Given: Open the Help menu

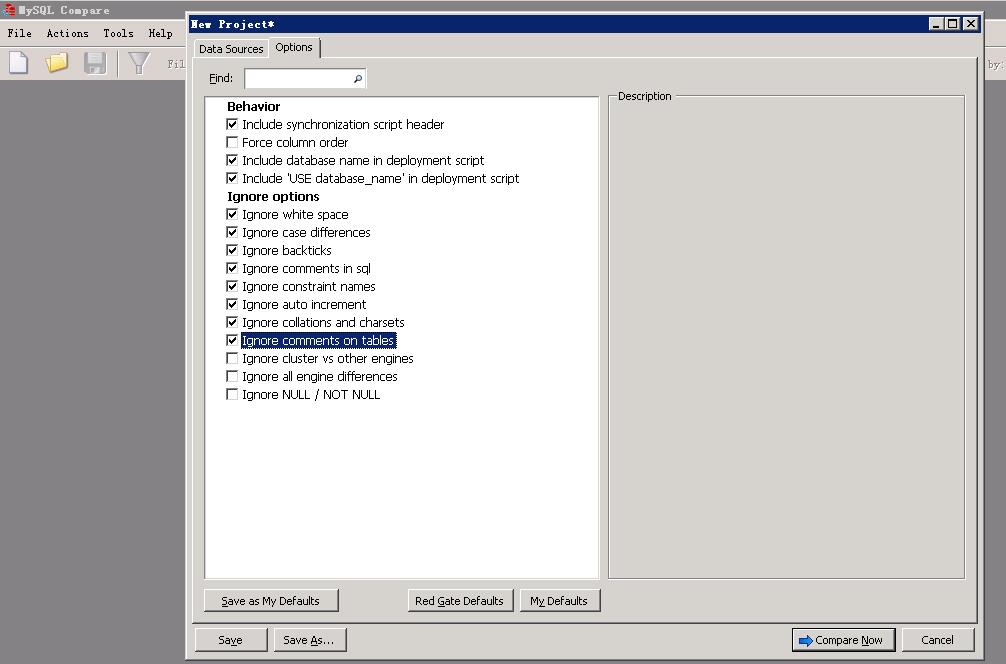Looking at the screenshot, I should coord(160,33).
